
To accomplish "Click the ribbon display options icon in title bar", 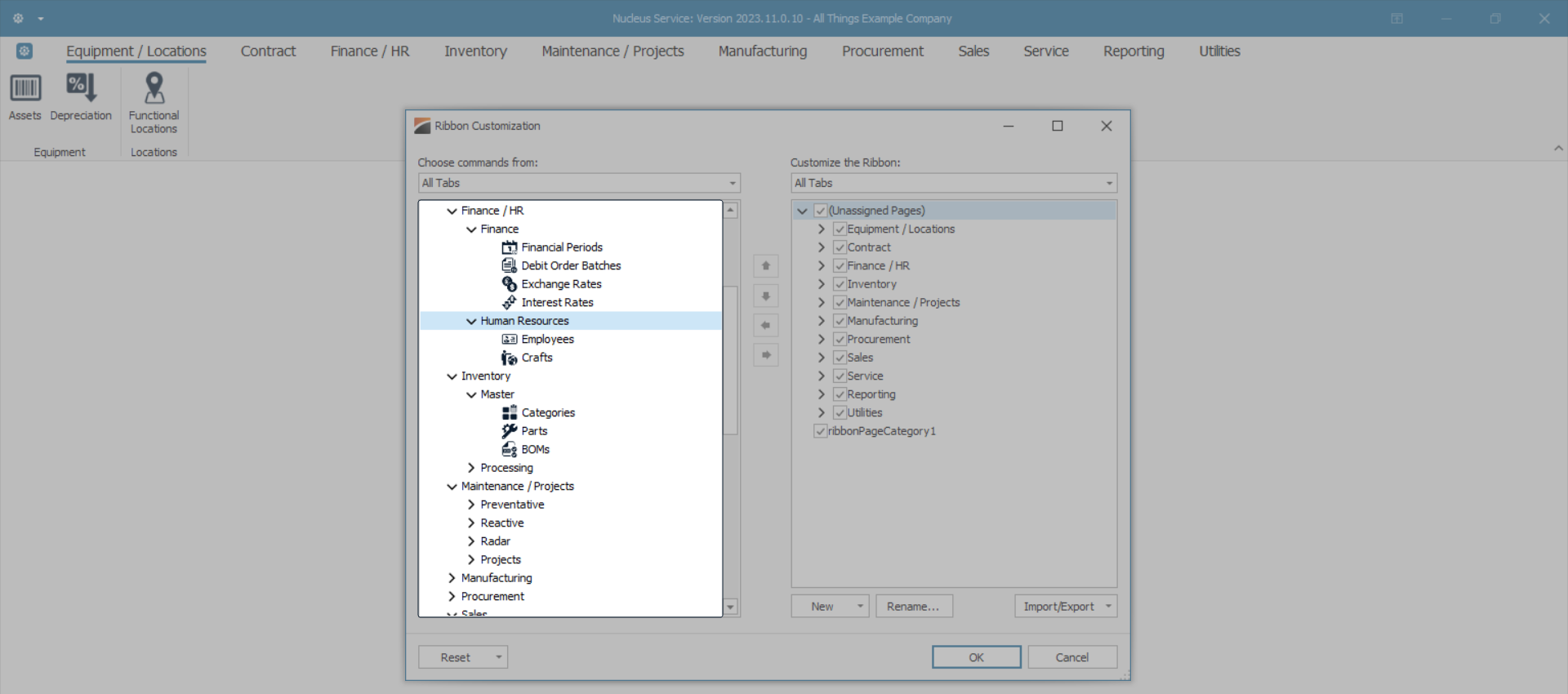I will (x=1397, y=18).
